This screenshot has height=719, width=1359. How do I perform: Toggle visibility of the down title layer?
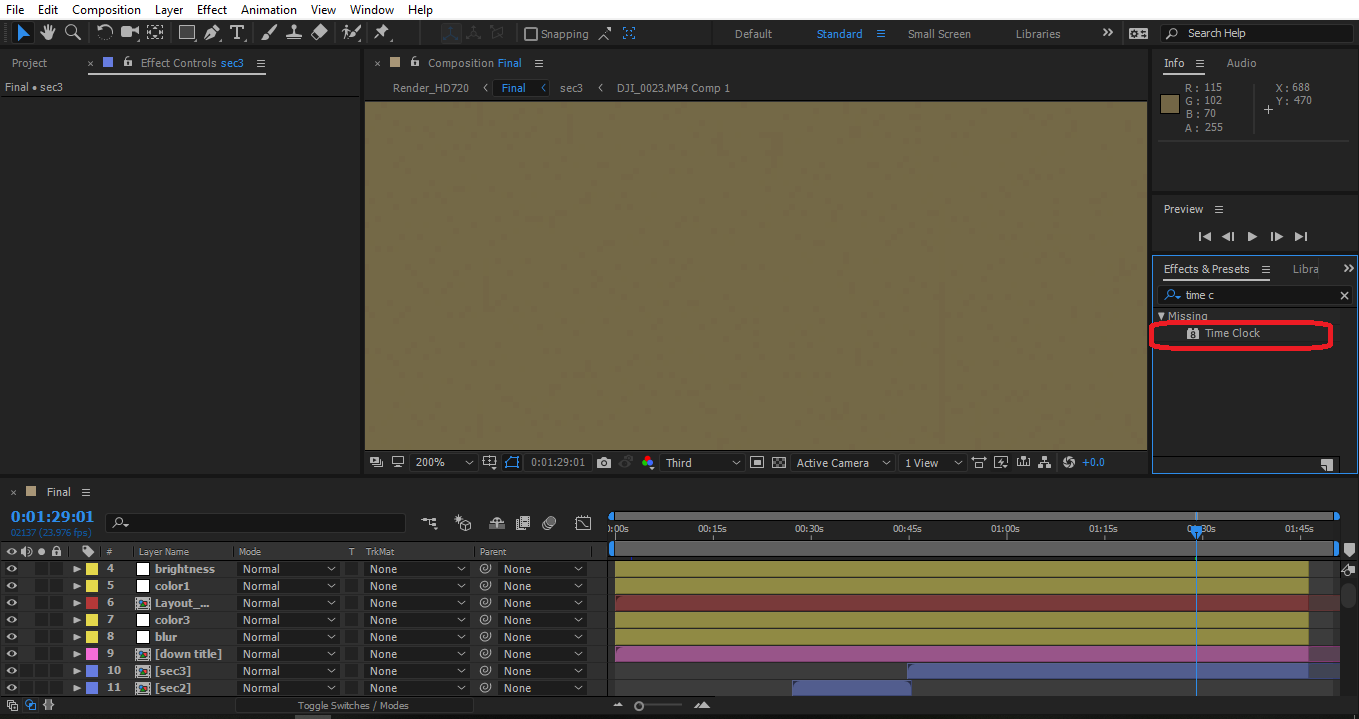[x=12, y=654]
